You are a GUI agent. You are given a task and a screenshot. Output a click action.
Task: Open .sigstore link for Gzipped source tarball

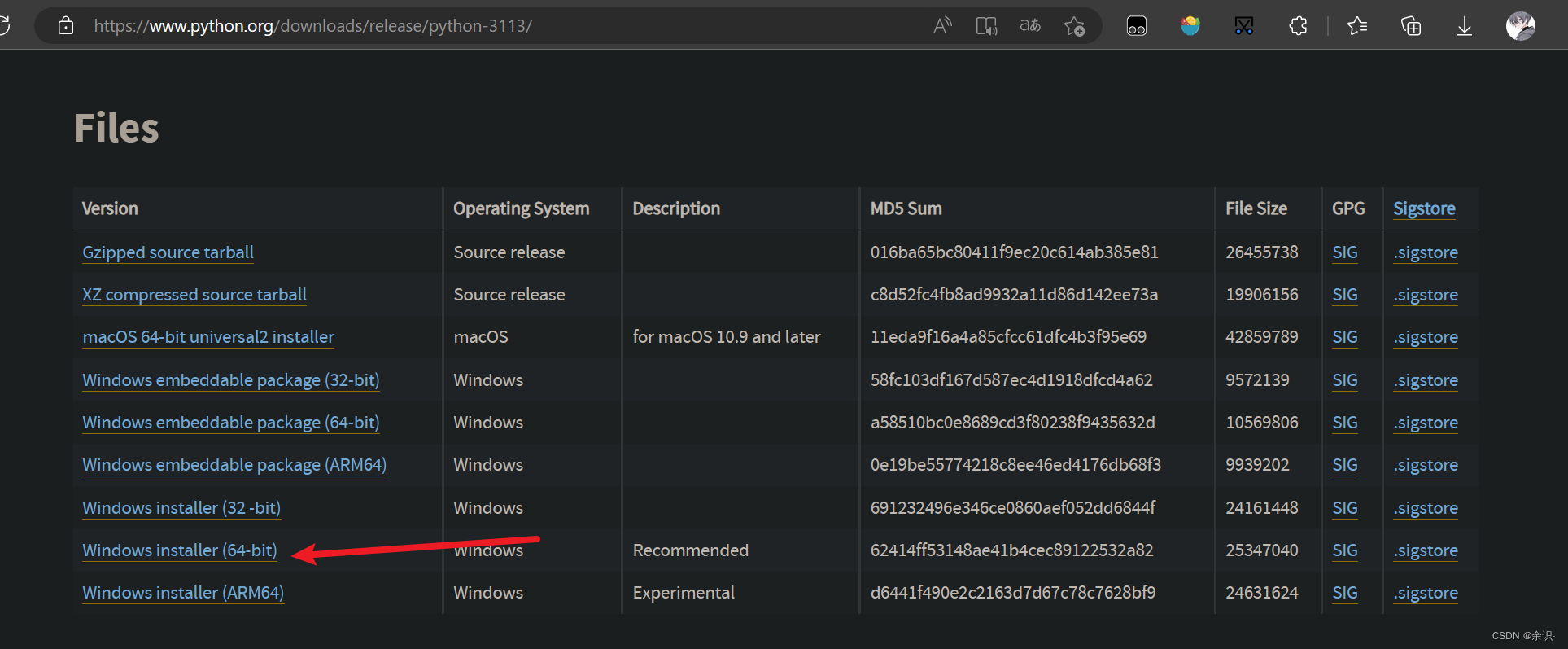(1426, 252)
